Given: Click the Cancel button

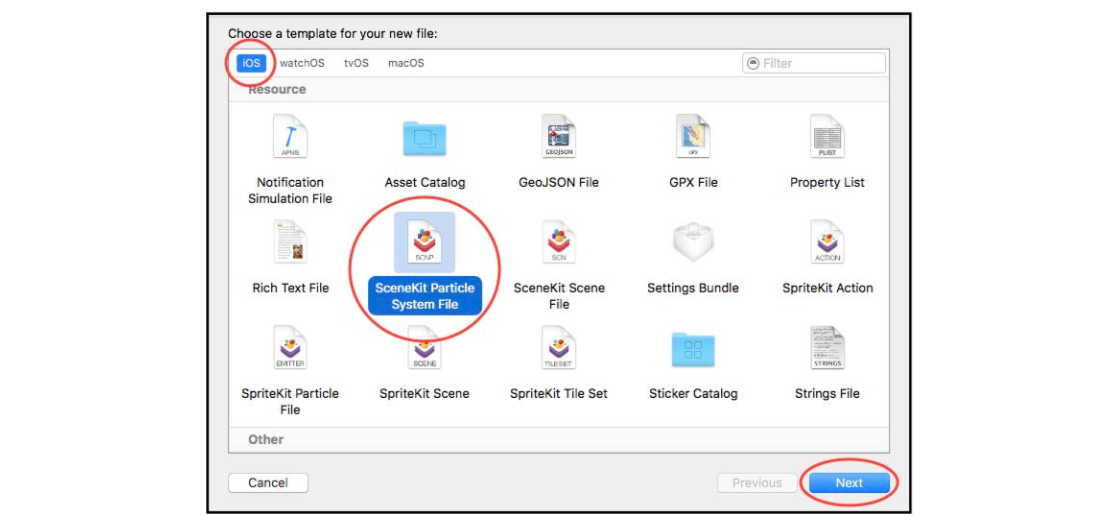Looking at the screenshot, I should click(x=268, y=483).
